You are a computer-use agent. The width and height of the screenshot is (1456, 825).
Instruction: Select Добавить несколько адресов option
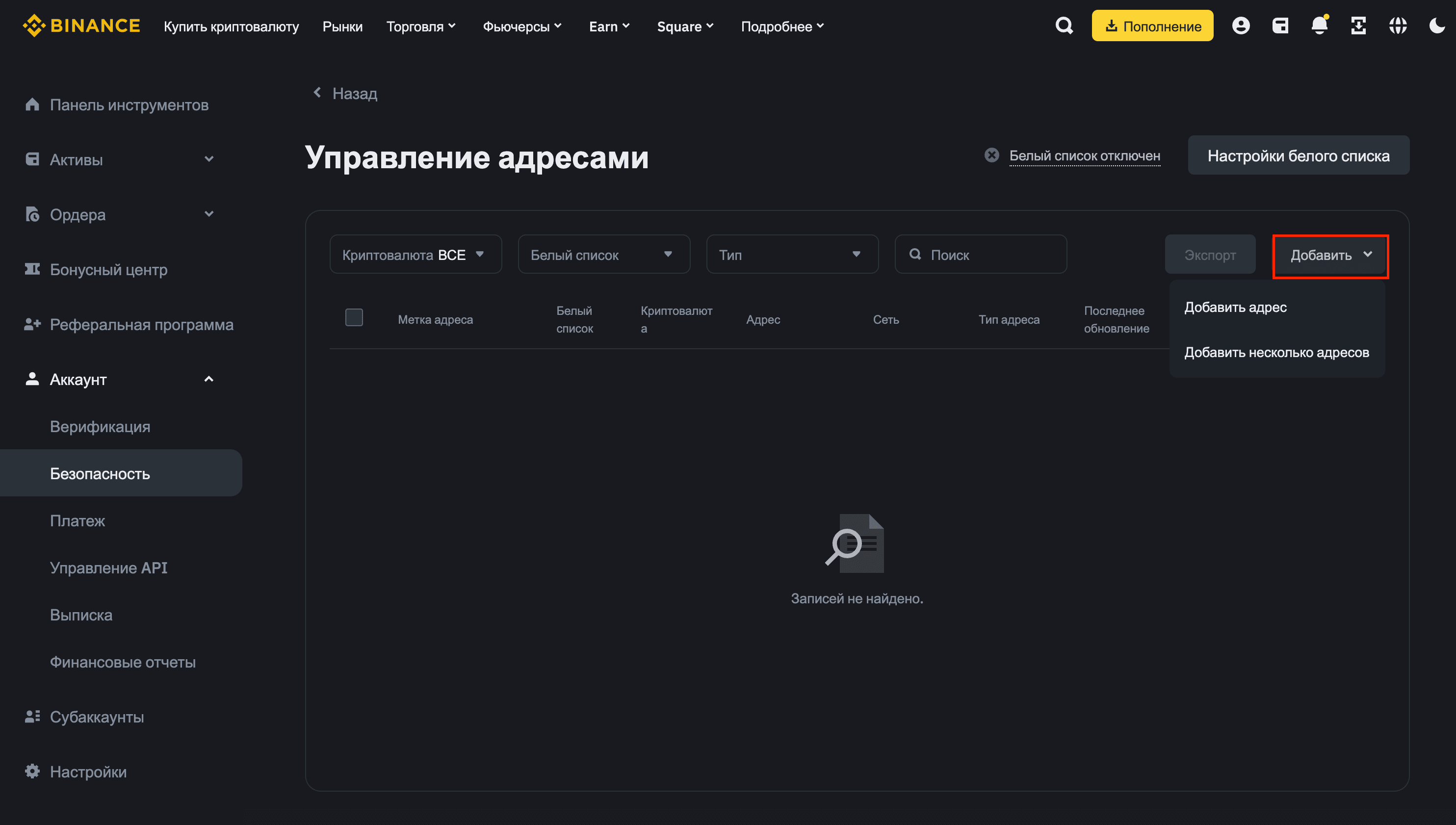click(x=1276, y=353)
